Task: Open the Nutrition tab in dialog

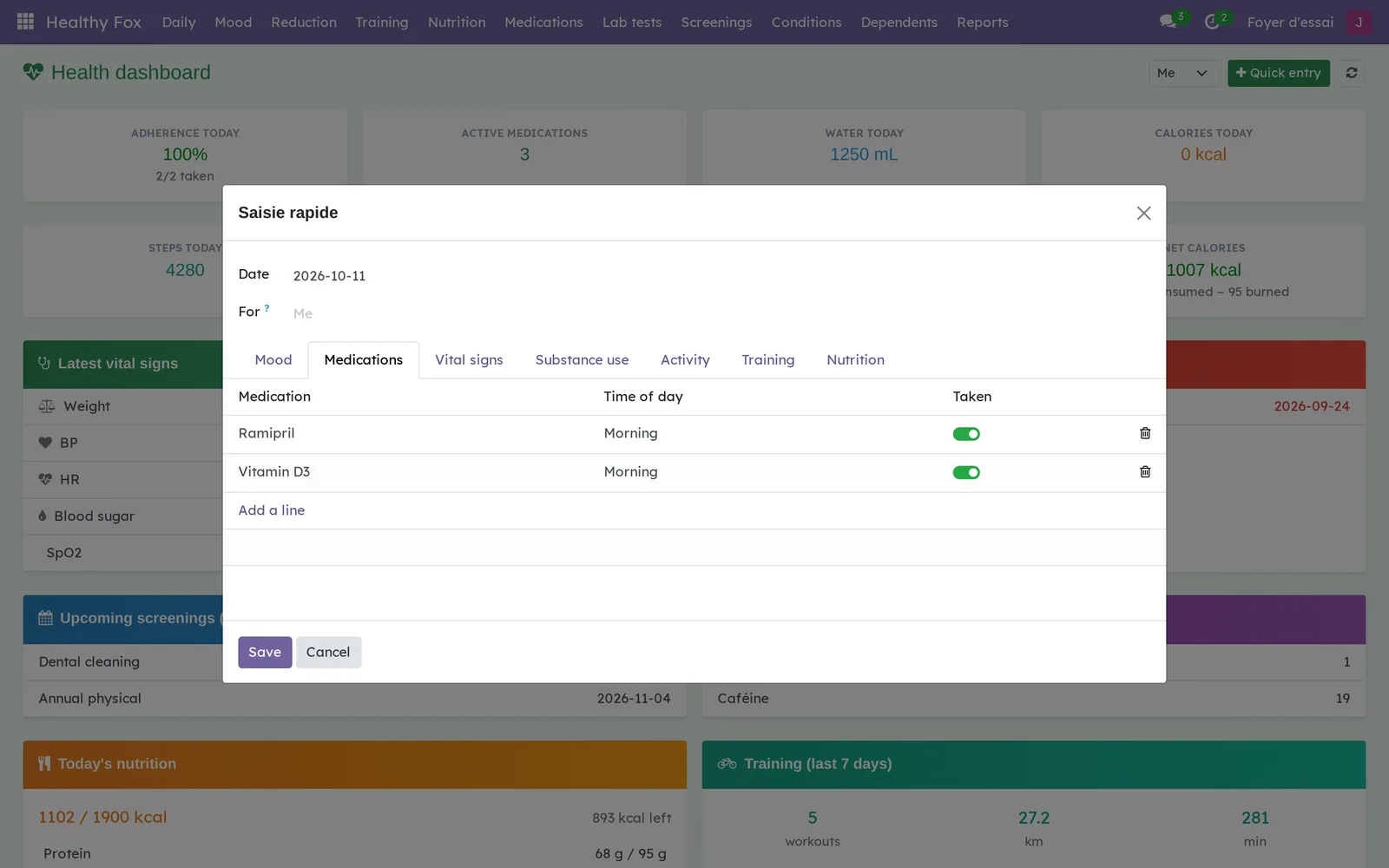Action: point(855,360)
